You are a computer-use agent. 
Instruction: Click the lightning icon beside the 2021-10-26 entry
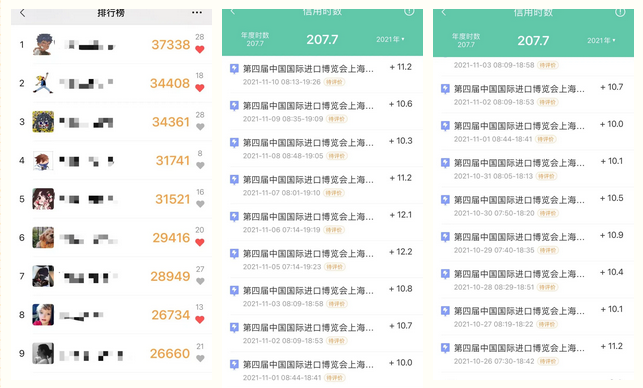pos(445,348)
